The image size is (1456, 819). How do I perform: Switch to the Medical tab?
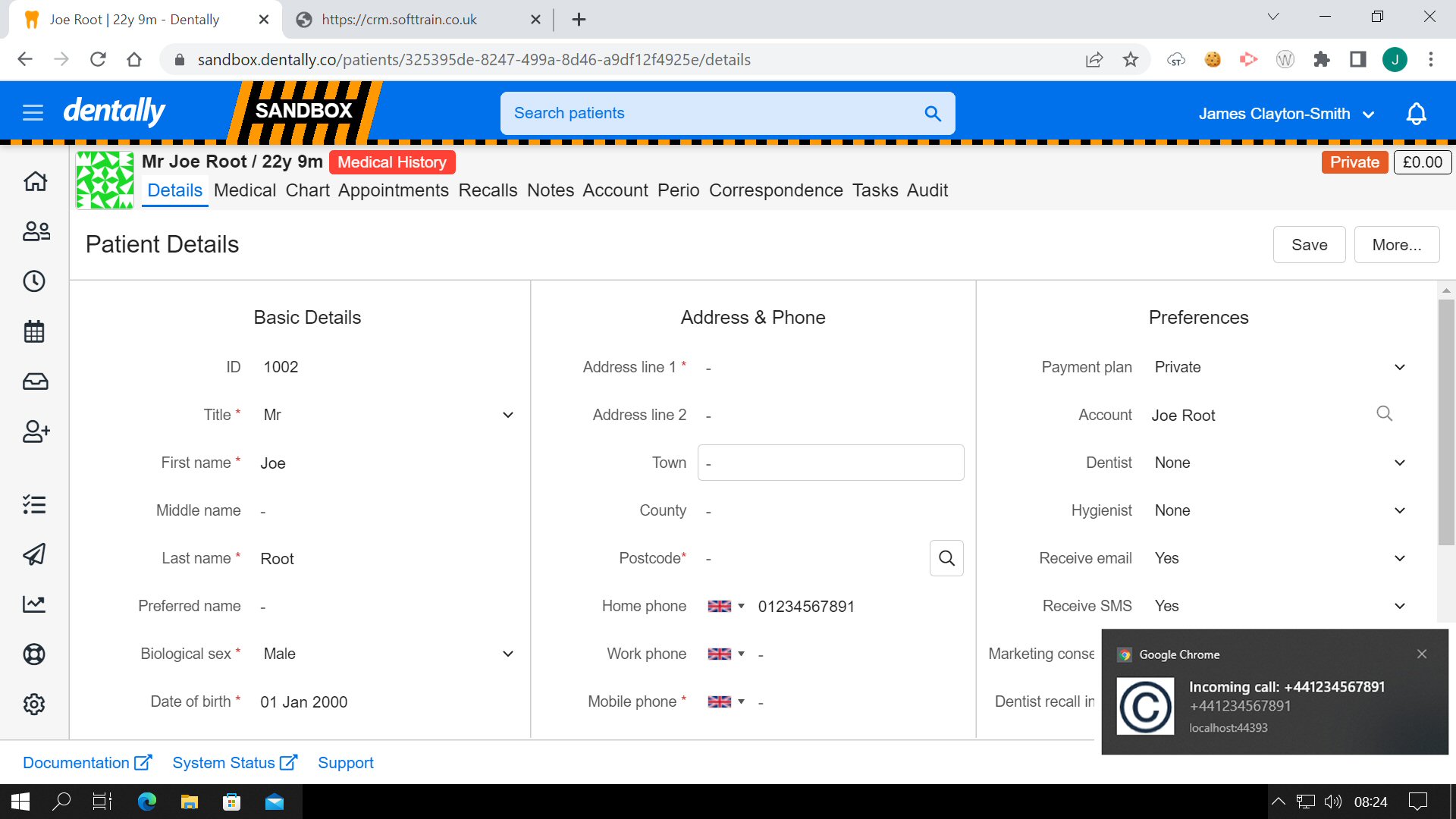click(244, 190)
